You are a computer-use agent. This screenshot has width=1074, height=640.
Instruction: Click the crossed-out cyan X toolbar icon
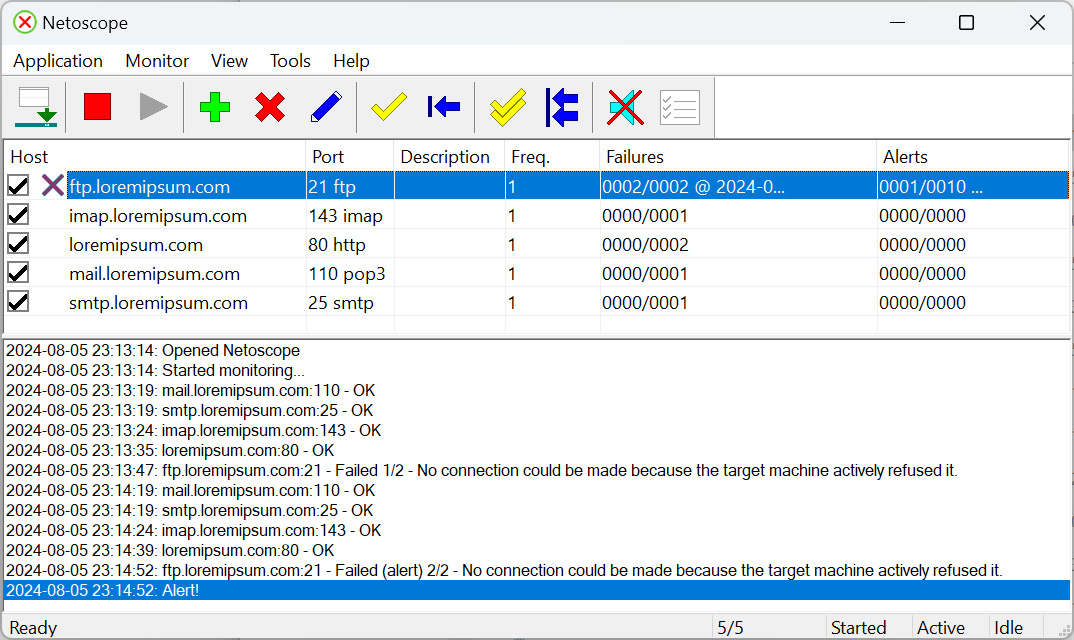coord(625,108)
